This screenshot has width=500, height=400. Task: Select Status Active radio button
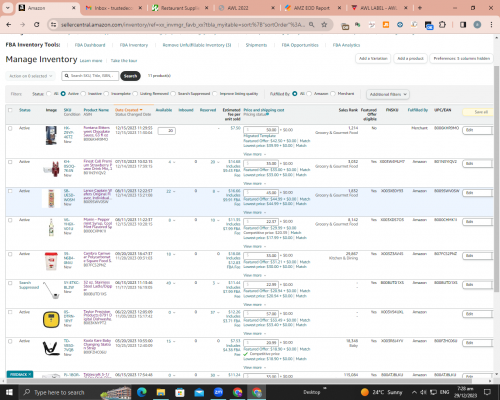click(63, 94)
